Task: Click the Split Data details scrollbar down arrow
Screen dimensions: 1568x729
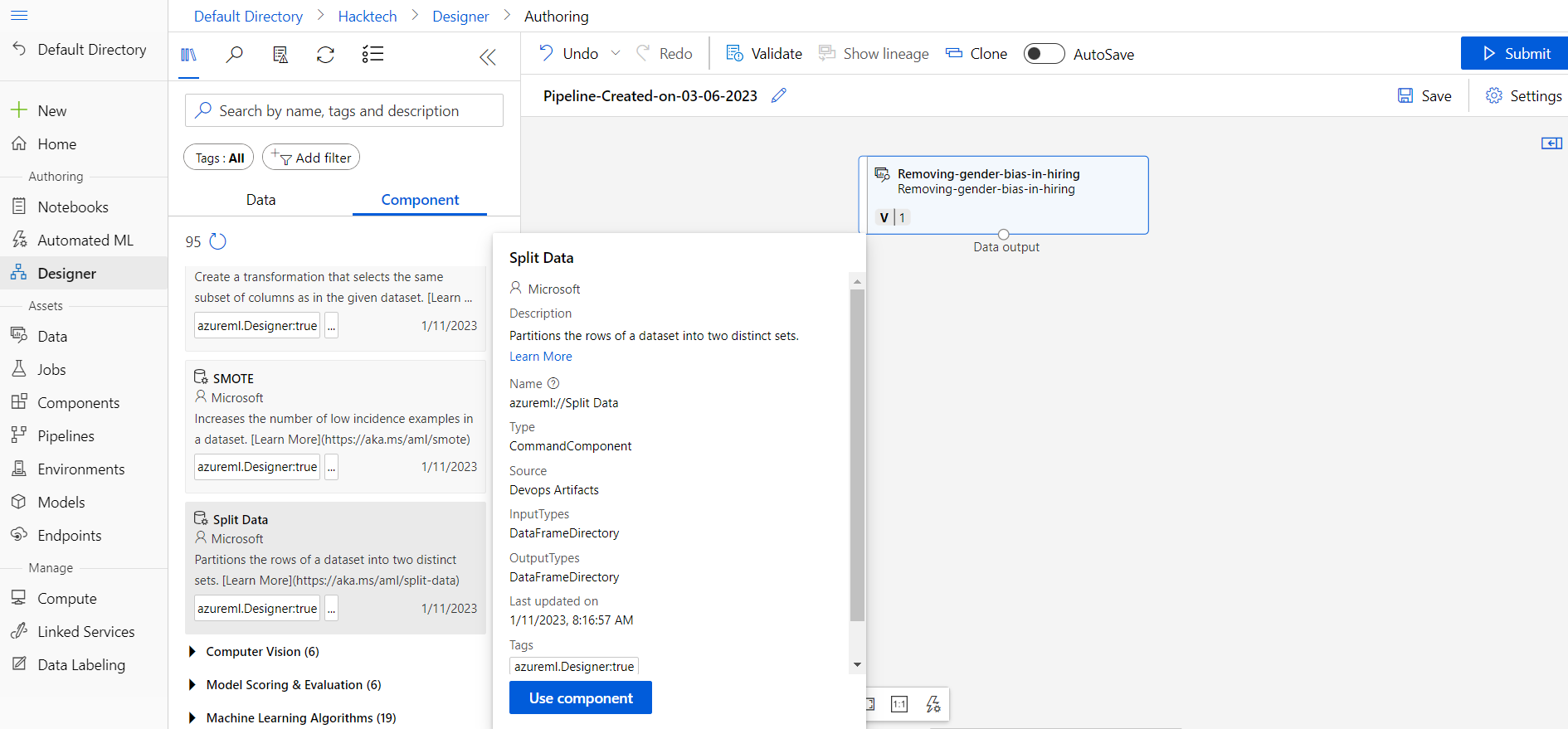Action: click(857, 665)
